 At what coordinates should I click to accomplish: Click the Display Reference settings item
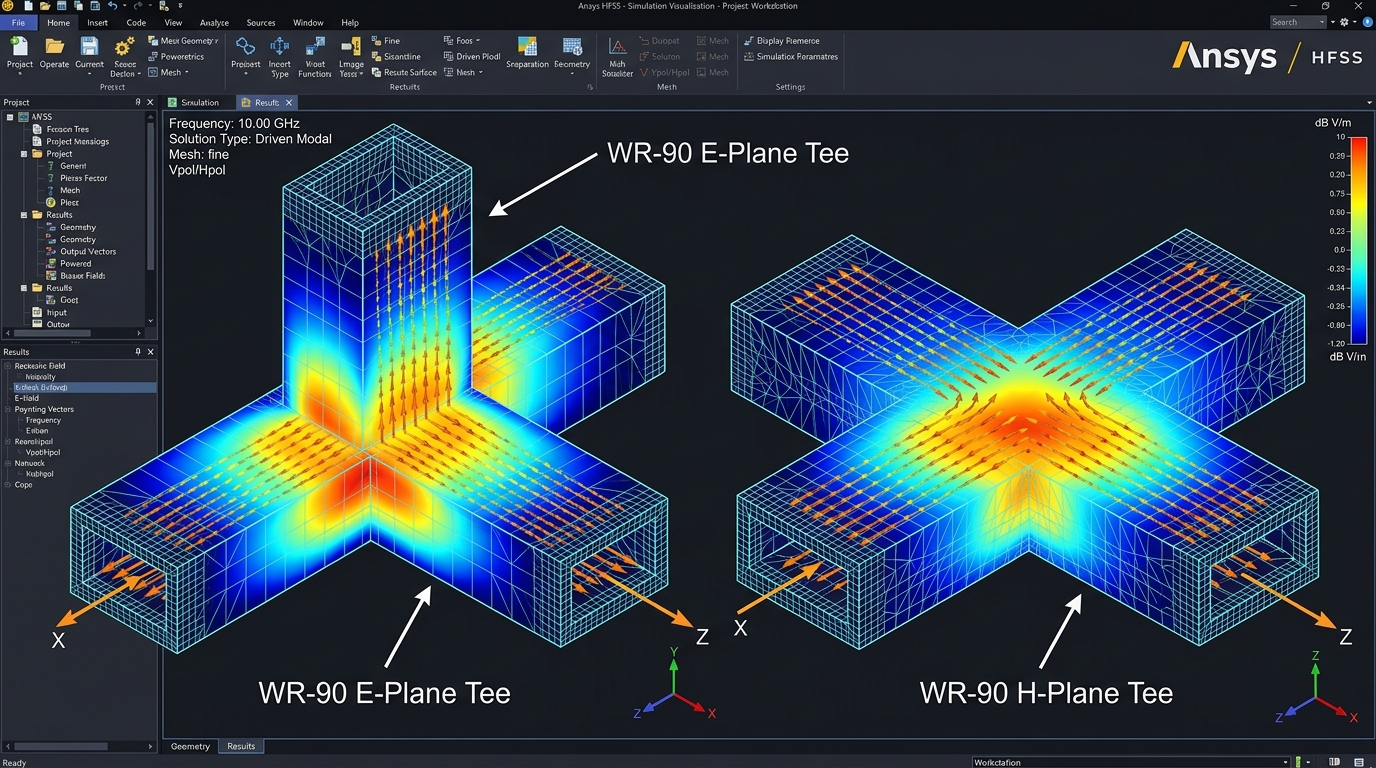coord(782,41)
